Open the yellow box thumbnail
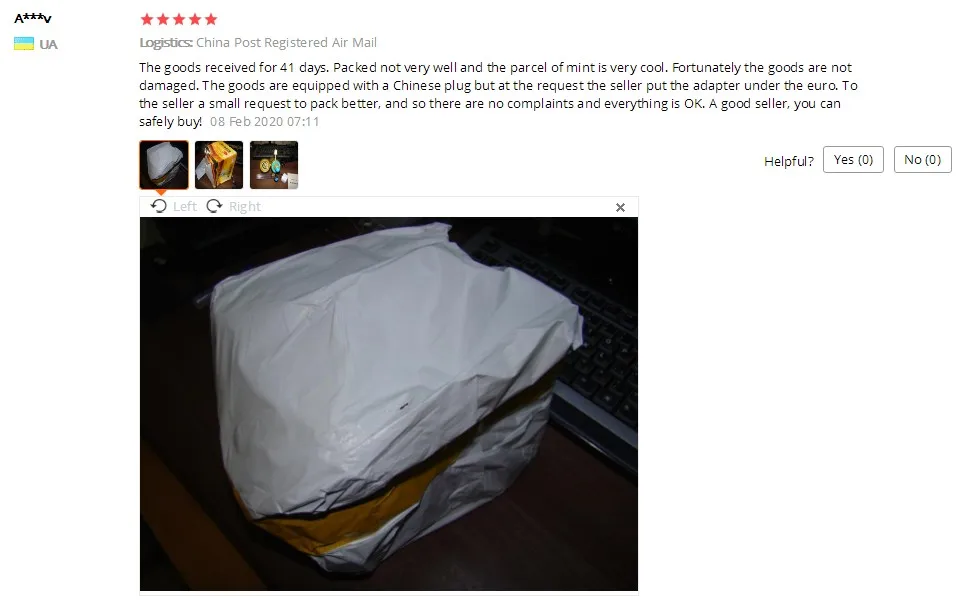This screenshot has width=967, height=603. [219, 165]
